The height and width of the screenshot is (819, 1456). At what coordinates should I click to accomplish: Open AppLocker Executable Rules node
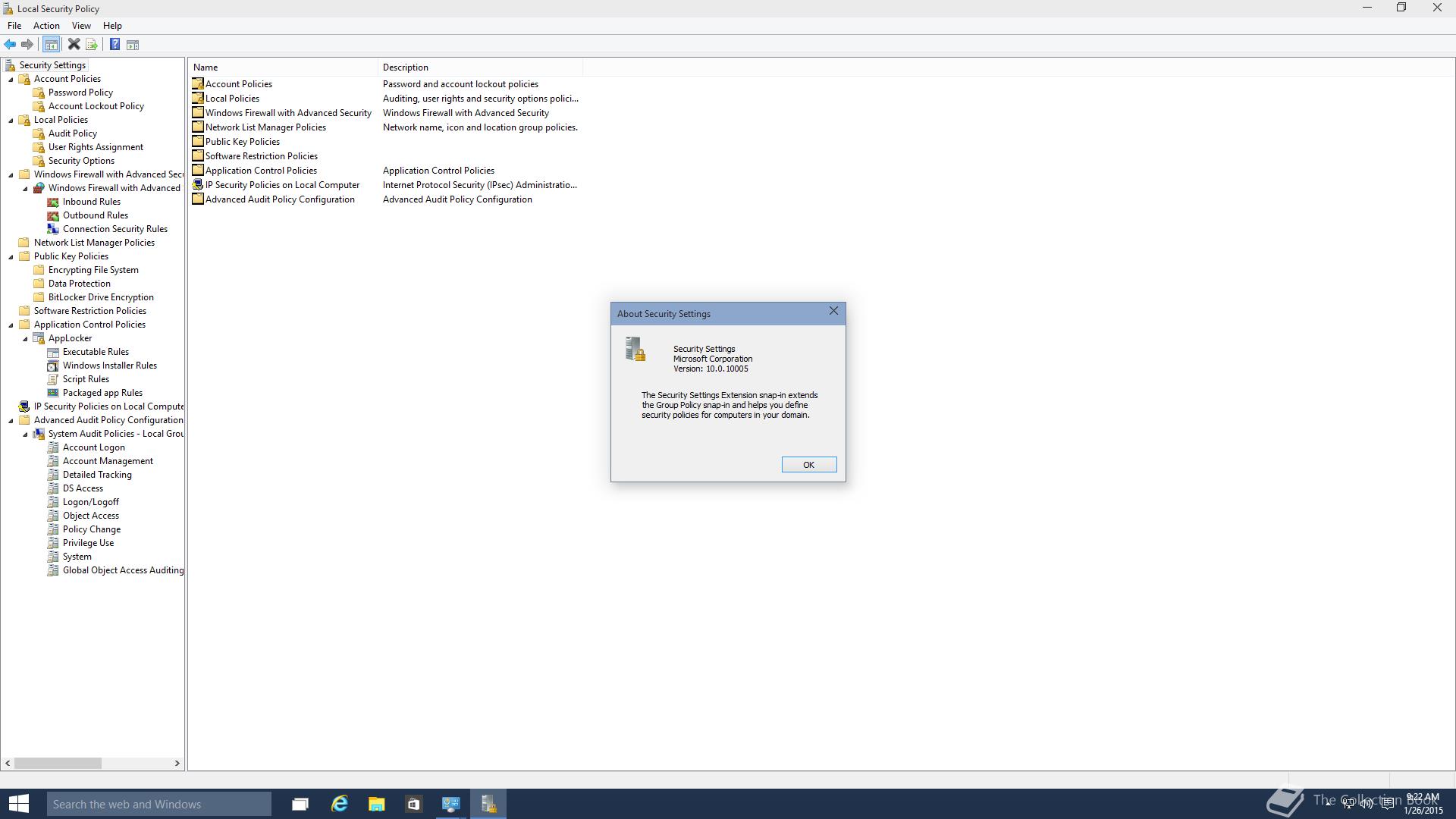coord(96,352)
